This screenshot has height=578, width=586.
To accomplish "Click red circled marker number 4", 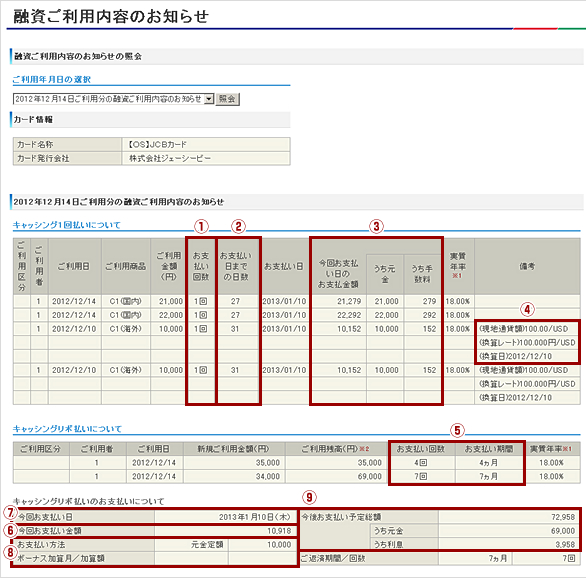I will click(527, 309).
